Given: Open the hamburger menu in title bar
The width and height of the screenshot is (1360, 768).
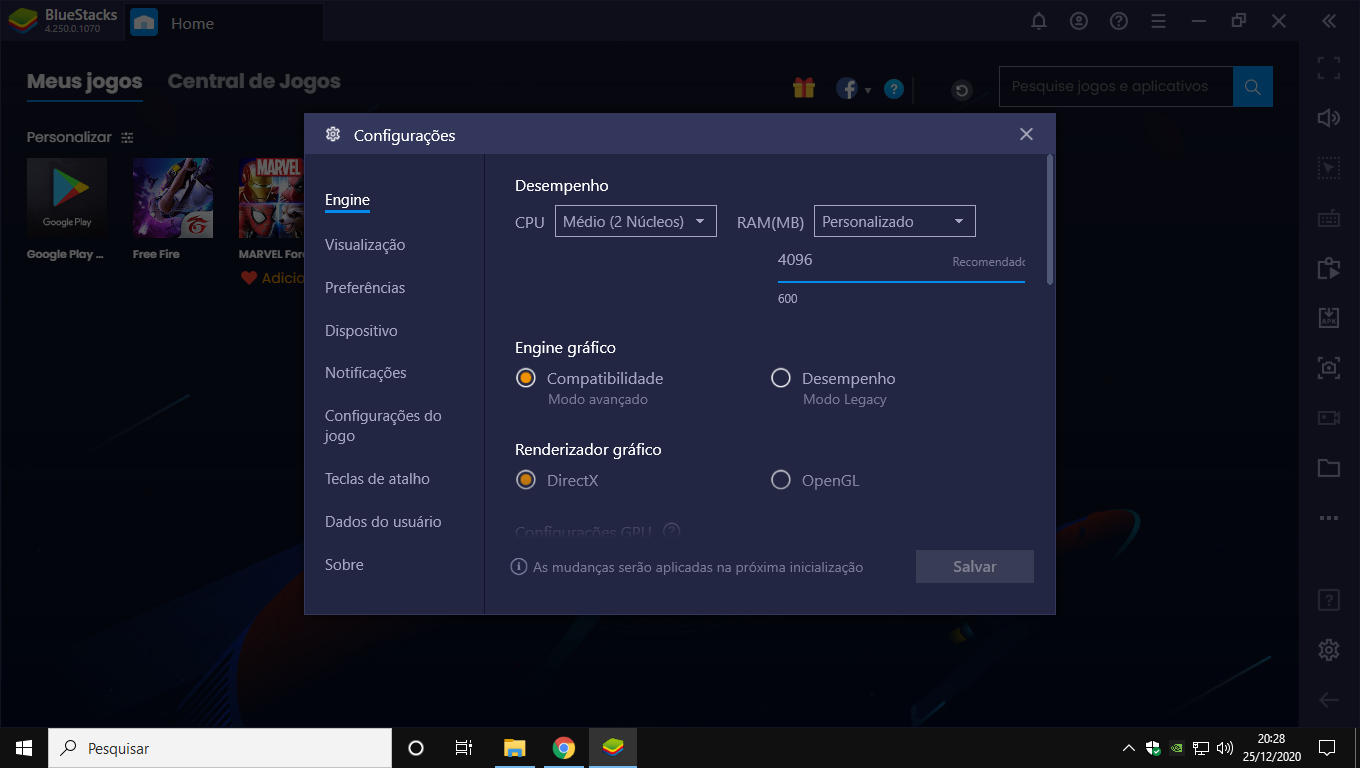Looking at the screenshot, I should tap(1159, 21).
